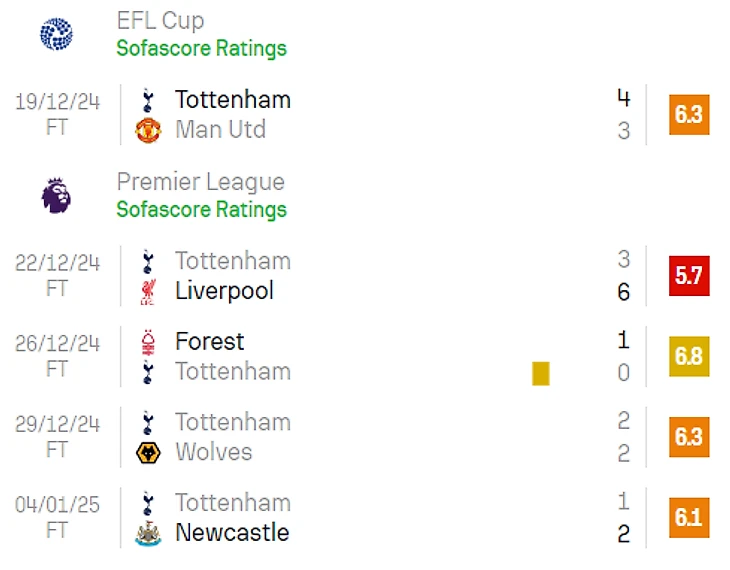The height and width of the screenshot is (570, 730).
Task: Click the 04/01/25 match date
Action: 58,504
